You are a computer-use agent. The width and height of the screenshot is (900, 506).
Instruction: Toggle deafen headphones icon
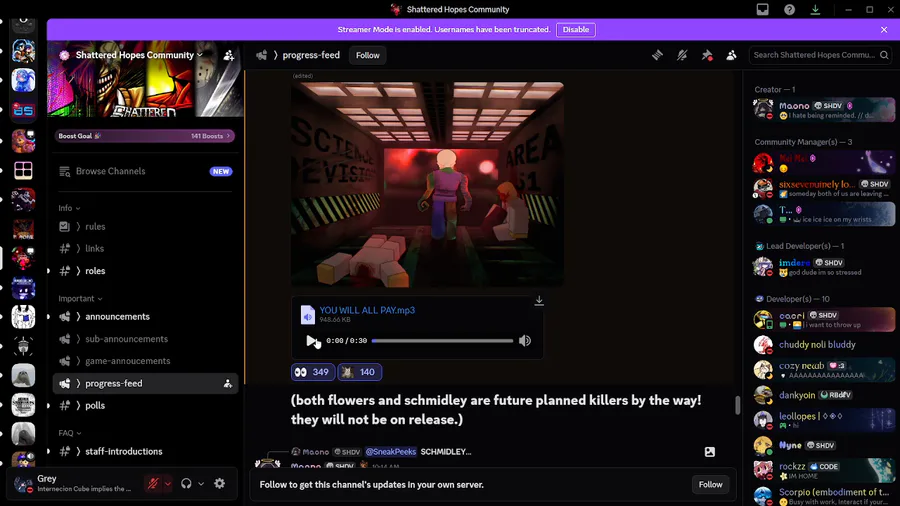coord(186,484)
